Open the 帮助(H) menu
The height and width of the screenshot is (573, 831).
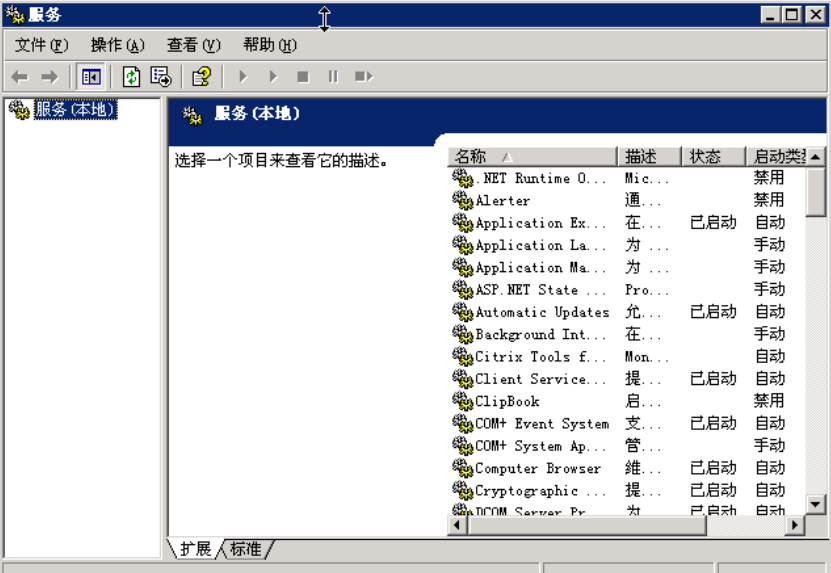pyautogui.click(x=270, y=45)
